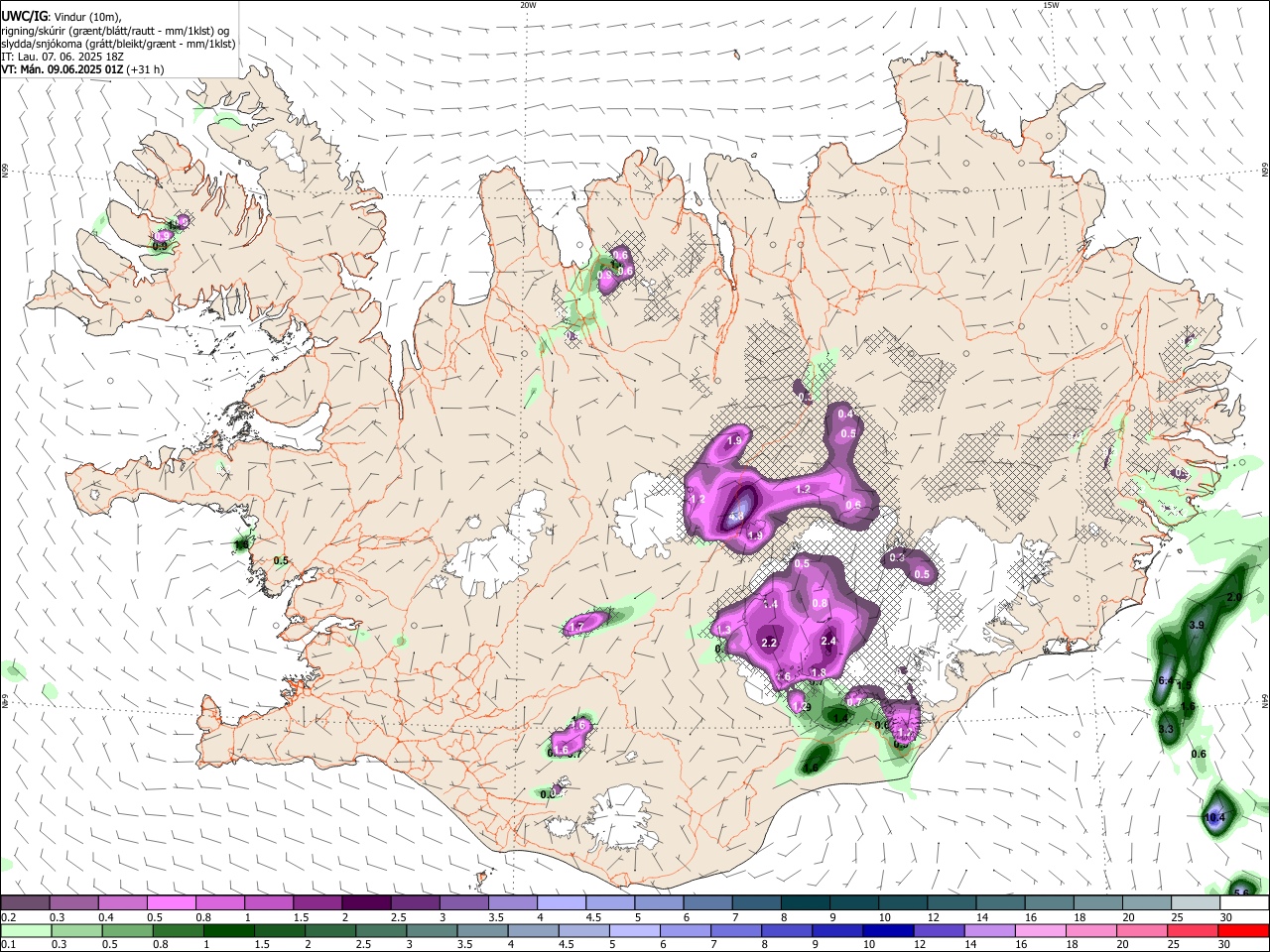Click the '10.4' rain value offshore southeast
The width and height of the screenshot is (1270, 952).
[1214, 818]
